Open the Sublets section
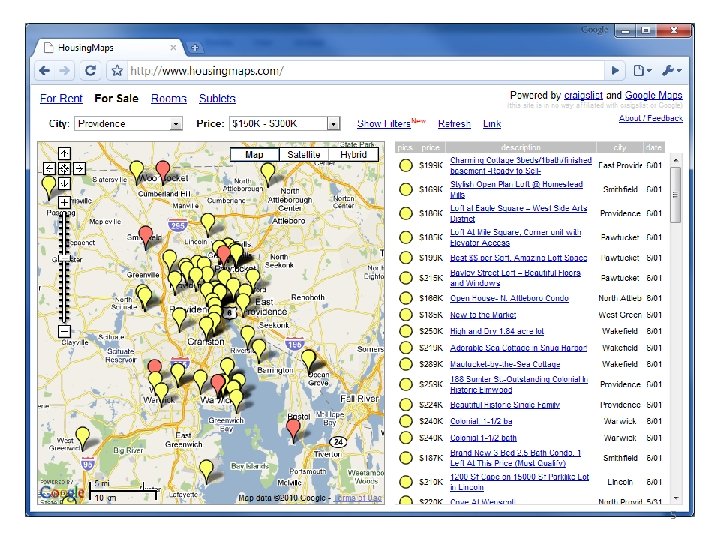The image size is (720, 540). point(217,98)
